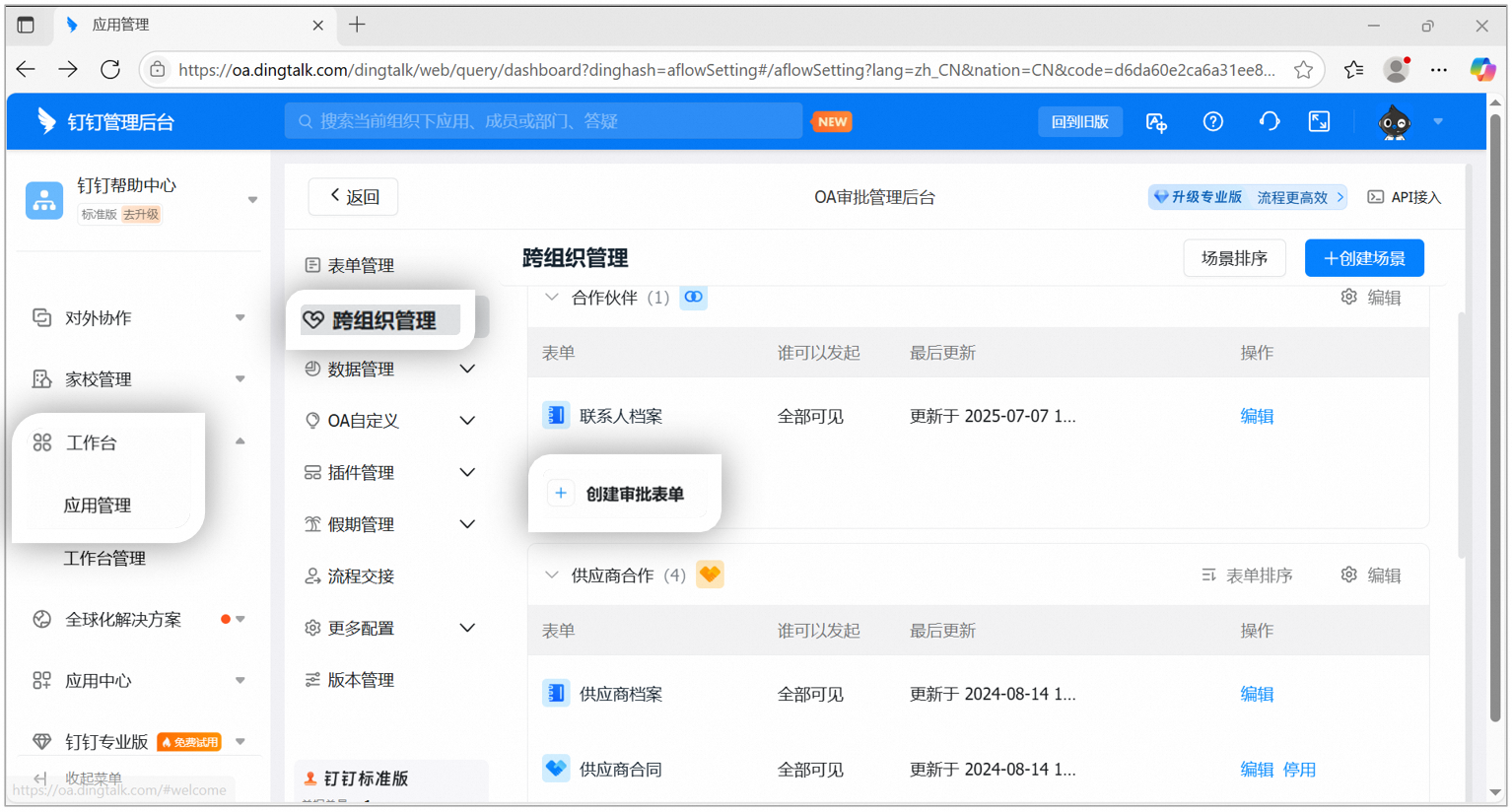Expand the OA自定义 submenu chevron
Screen dimensions: 1512x812
[x=467, y=420]
